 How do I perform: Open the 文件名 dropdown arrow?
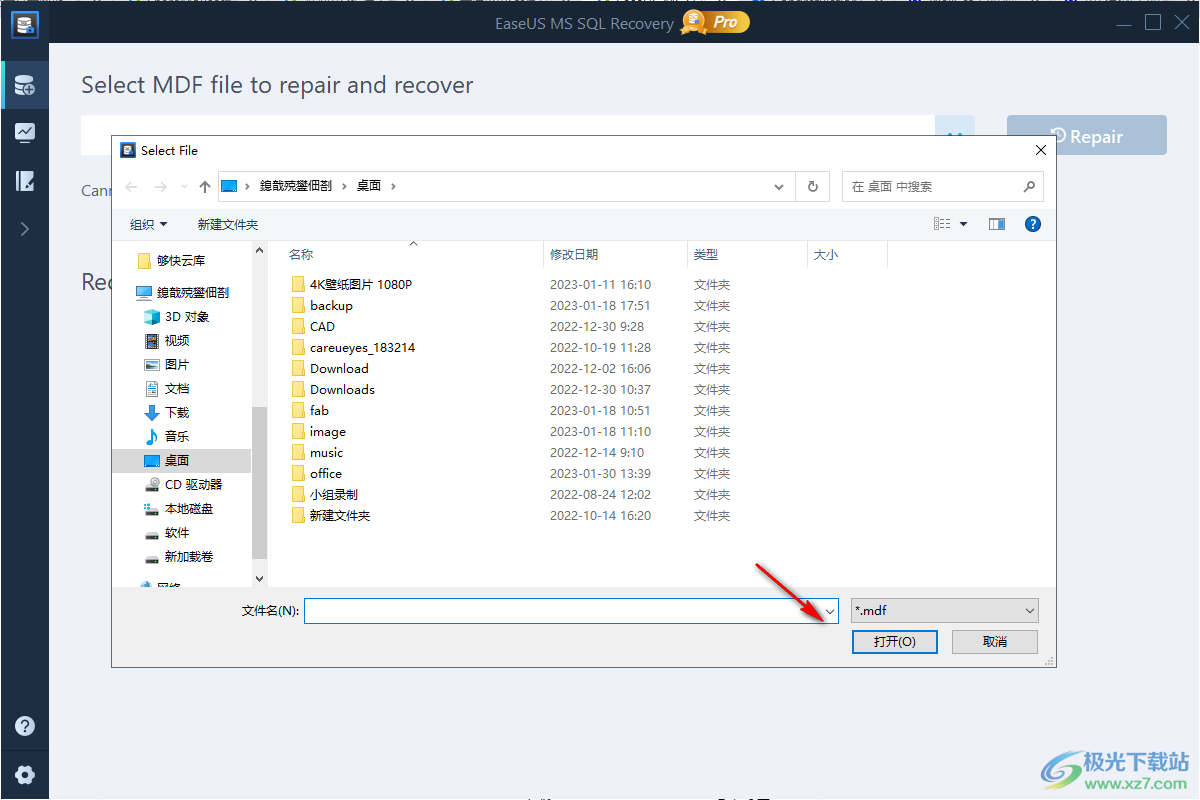(829, 611)
